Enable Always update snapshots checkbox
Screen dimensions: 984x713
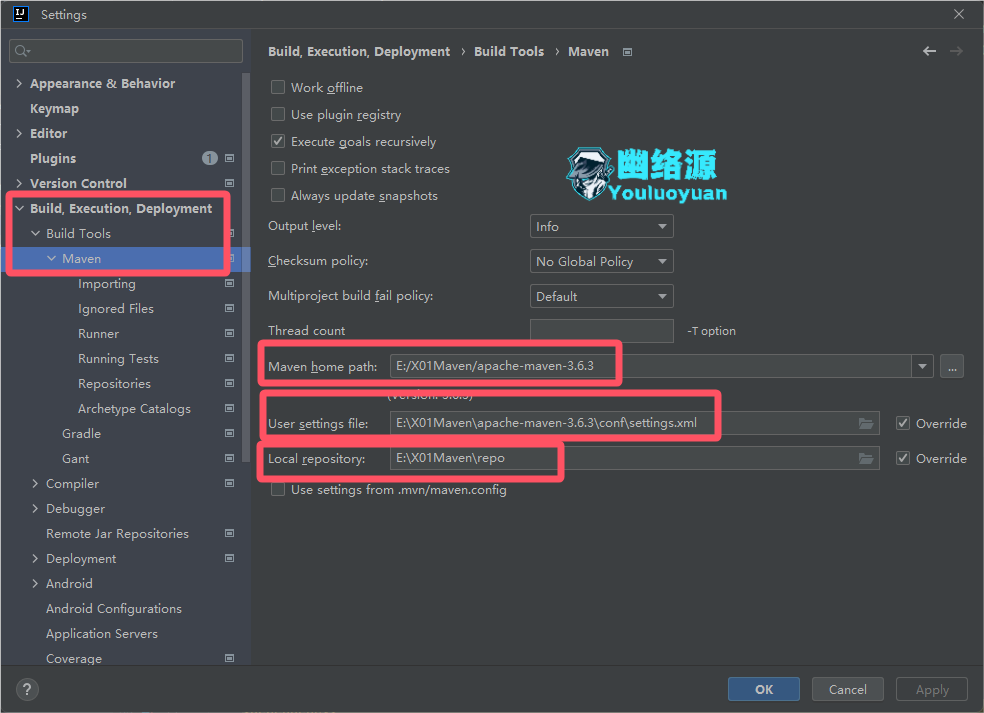(x=277, y=195)
